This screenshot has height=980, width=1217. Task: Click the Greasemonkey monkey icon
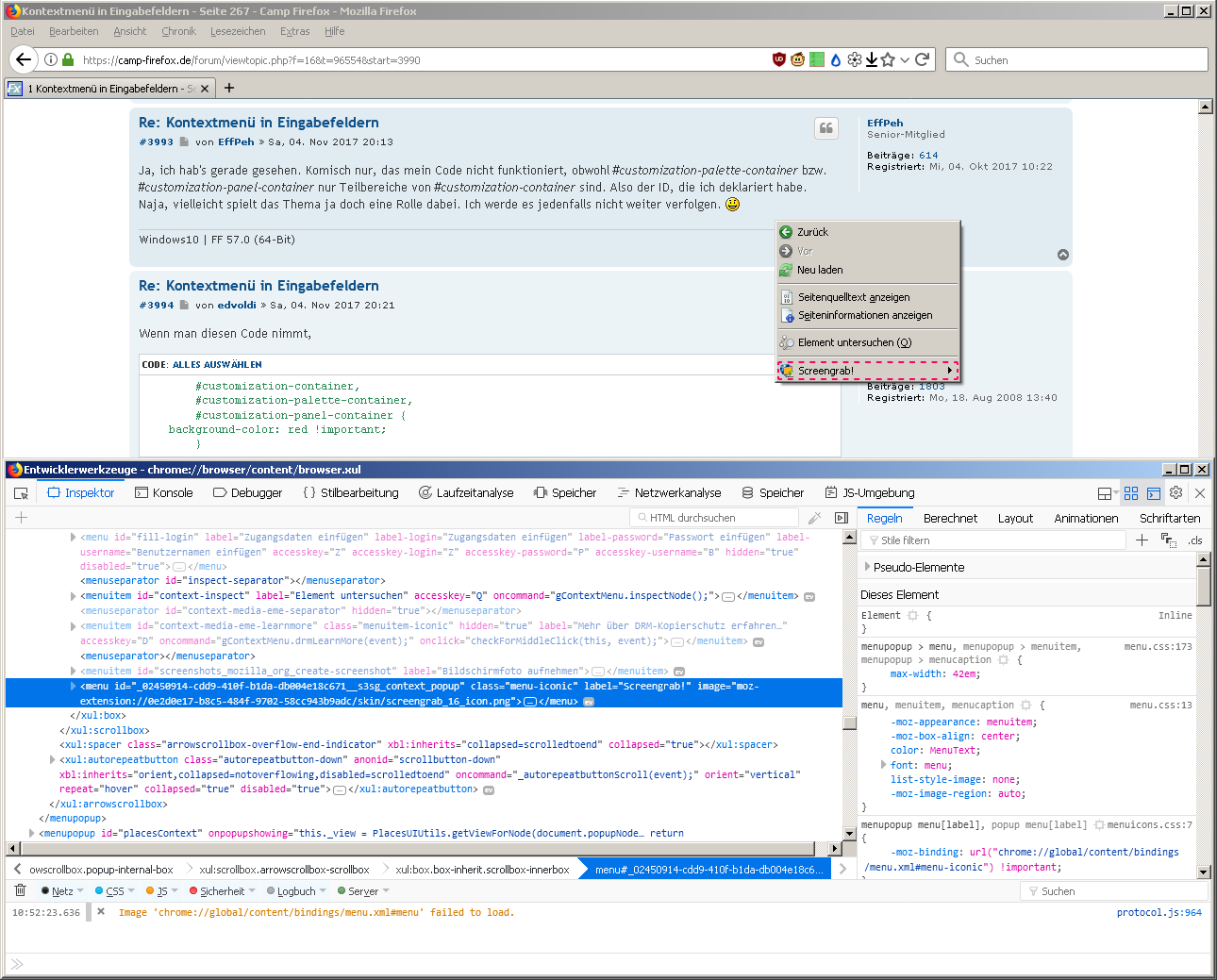[797, 59]
